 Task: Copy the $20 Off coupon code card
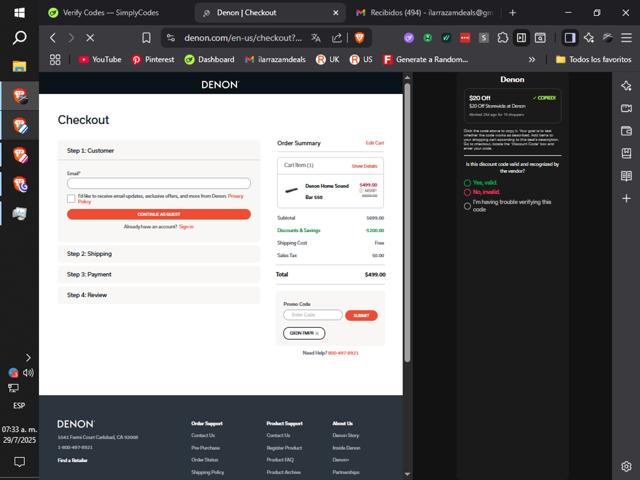512,106
